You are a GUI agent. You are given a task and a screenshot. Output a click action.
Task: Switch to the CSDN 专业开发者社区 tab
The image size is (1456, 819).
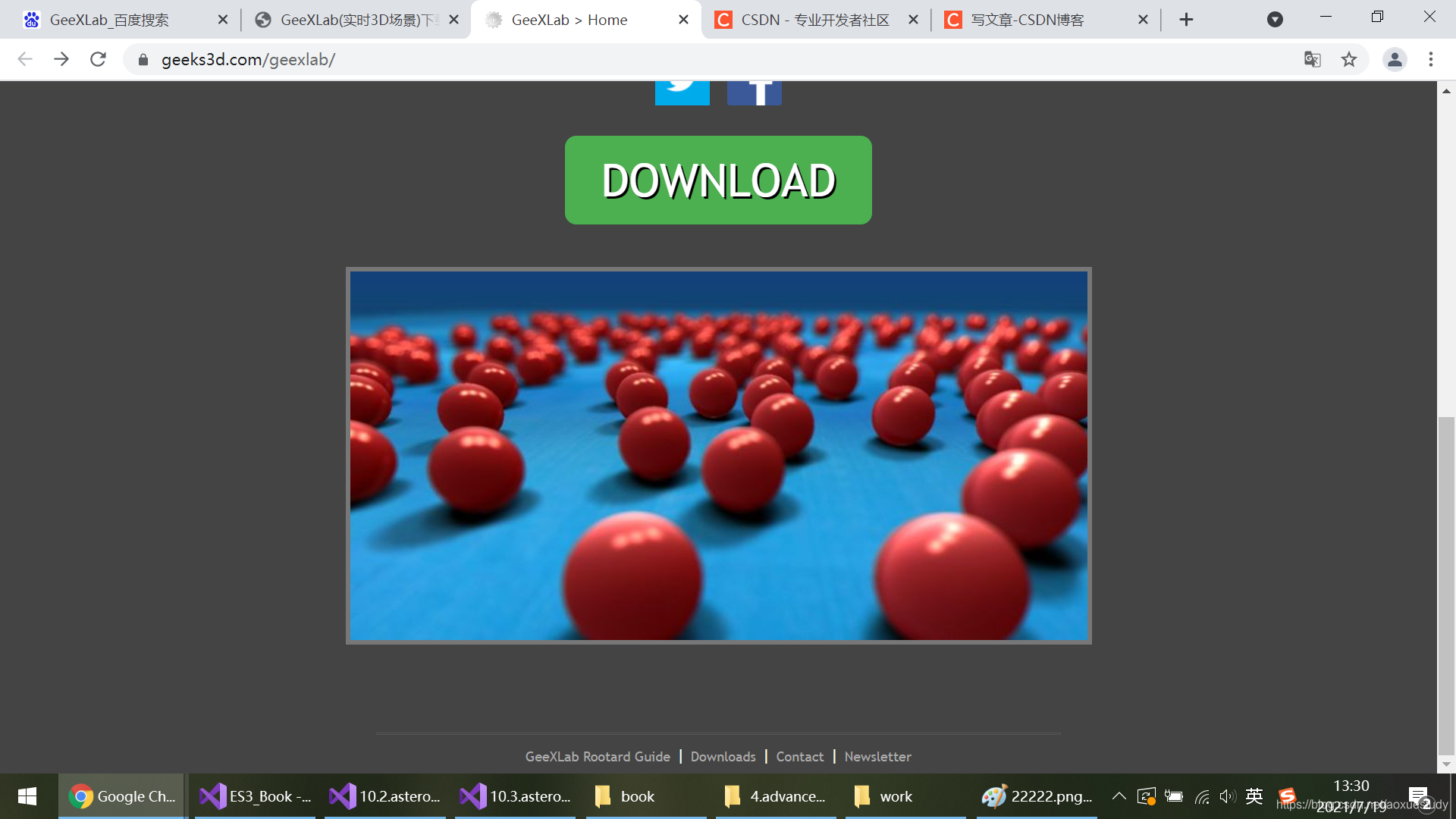point(814,20)
